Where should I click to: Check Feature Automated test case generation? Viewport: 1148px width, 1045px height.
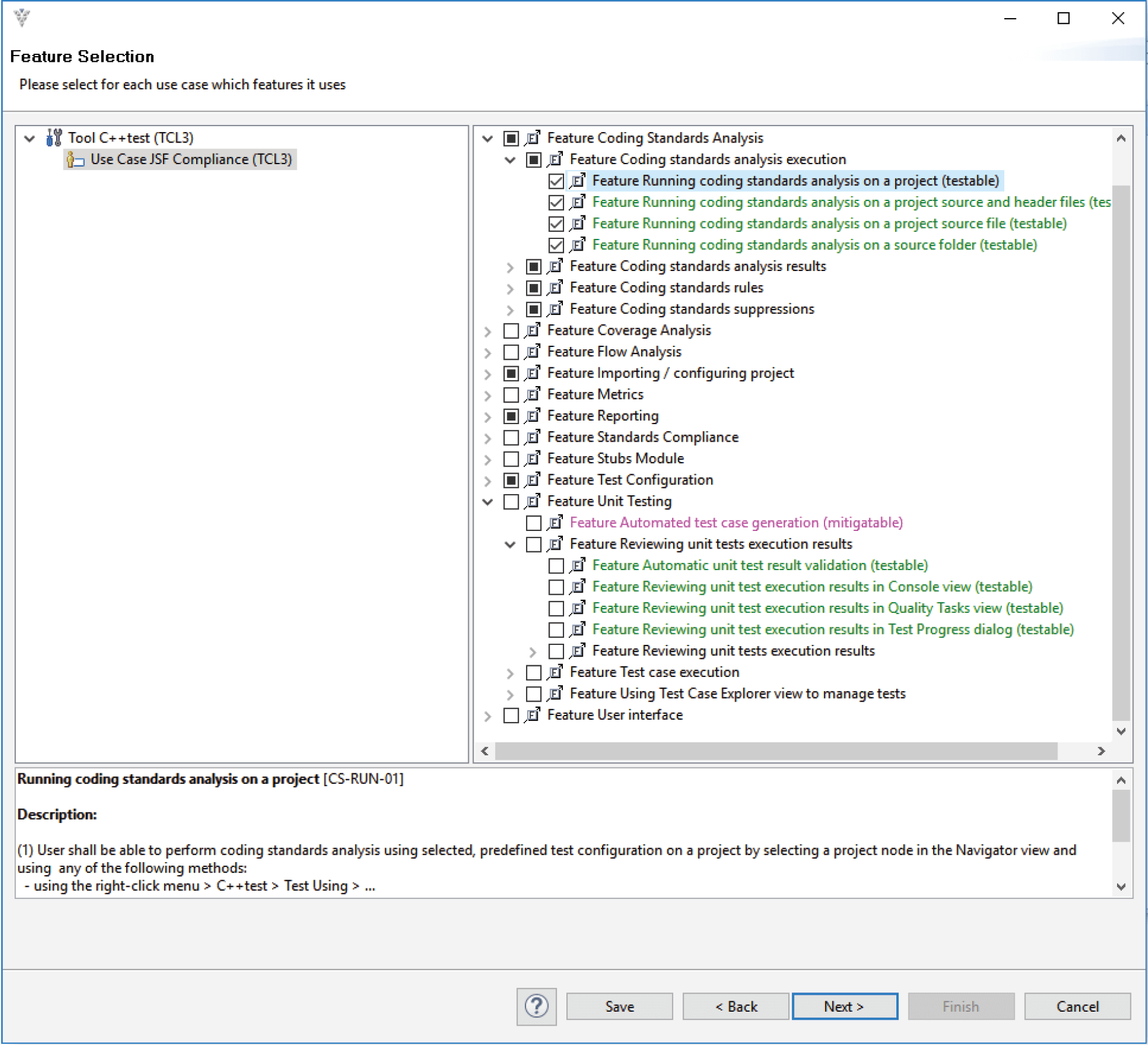(533, 522)
